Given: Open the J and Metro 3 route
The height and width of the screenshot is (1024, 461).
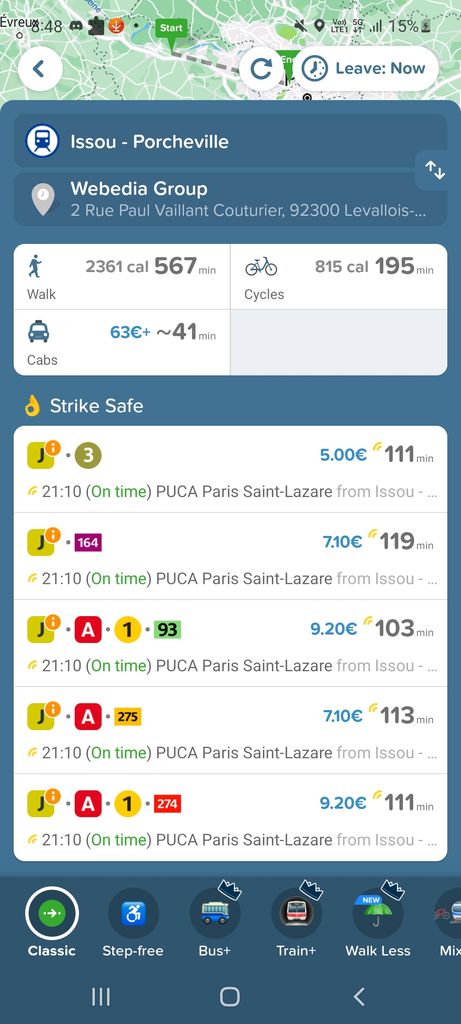Looking at the screenshot, I should 230,469.
